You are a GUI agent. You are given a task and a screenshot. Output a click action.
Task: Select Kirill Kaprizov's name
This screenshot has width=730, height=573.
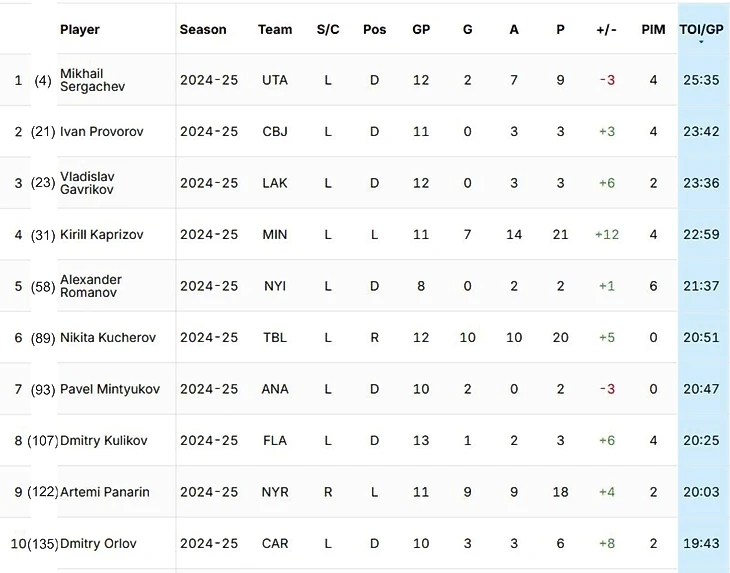pyautogui.click(x=101, y=234)
